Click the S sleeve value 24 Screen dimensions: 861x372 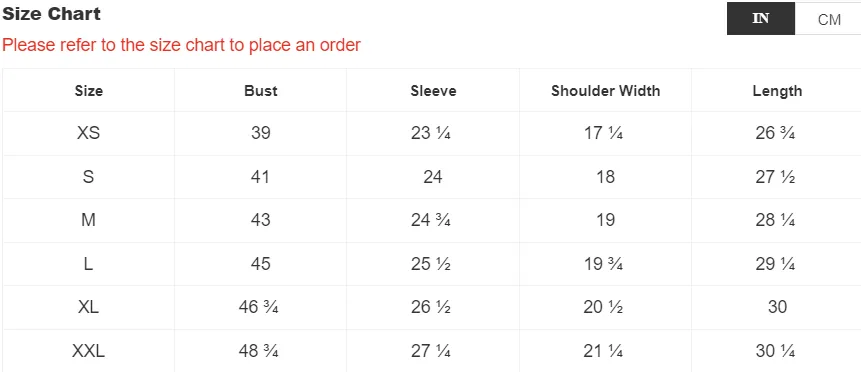[x=433, y=176]
